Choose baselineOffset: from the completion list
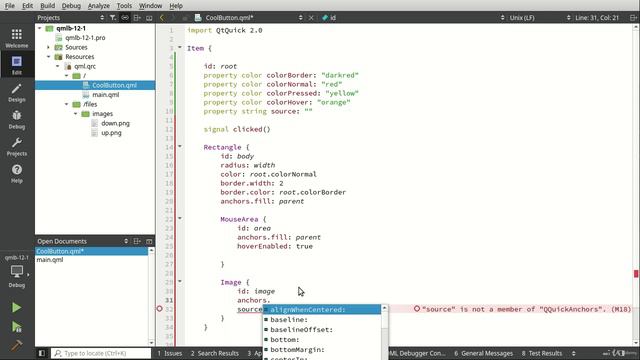640x360 pixels. coord(322,330)
